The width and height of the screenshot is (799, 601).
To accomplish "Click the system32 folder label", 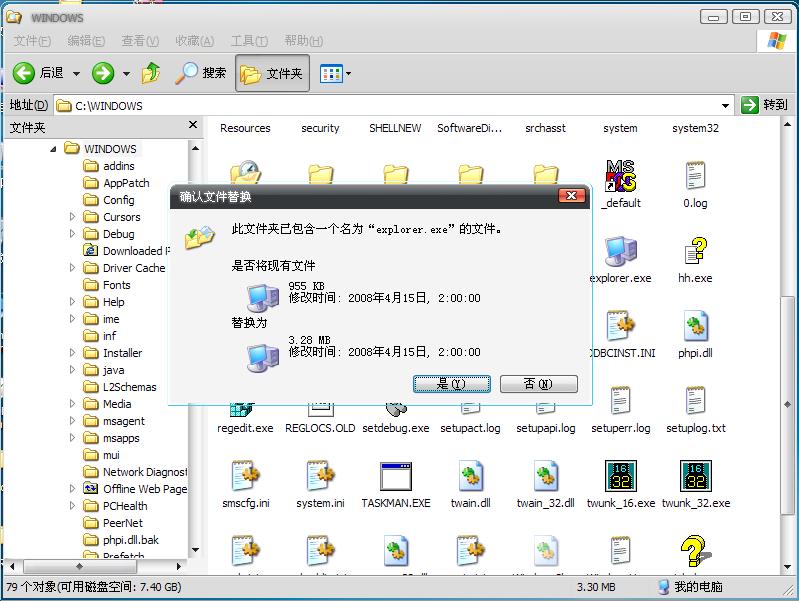I will point(695,128).
